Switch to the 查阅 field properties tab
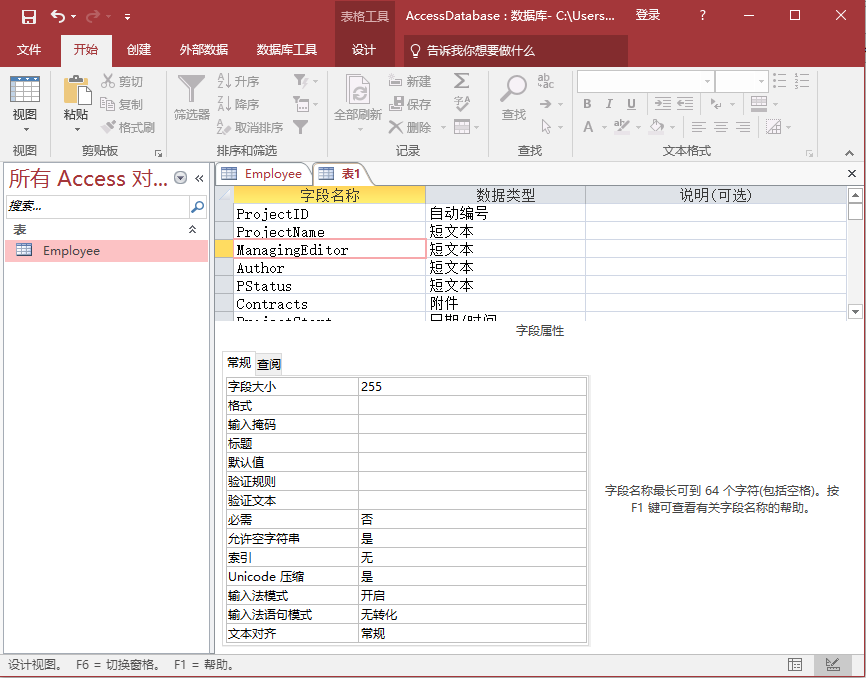Viewport: 866px width, 678px height. coord(269,364)
